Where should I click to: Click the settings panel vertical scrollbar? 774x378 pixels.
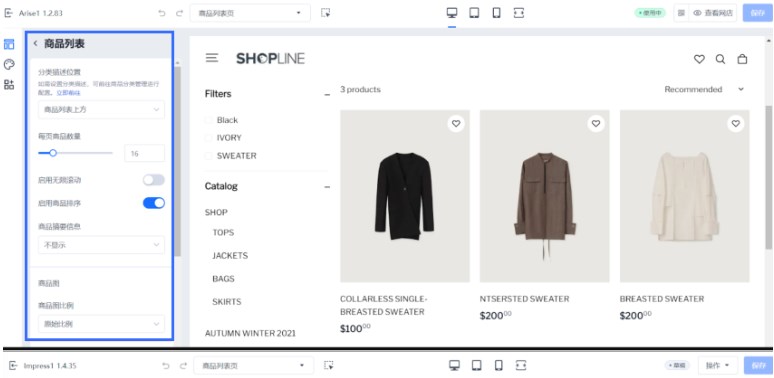click(178, 161)
